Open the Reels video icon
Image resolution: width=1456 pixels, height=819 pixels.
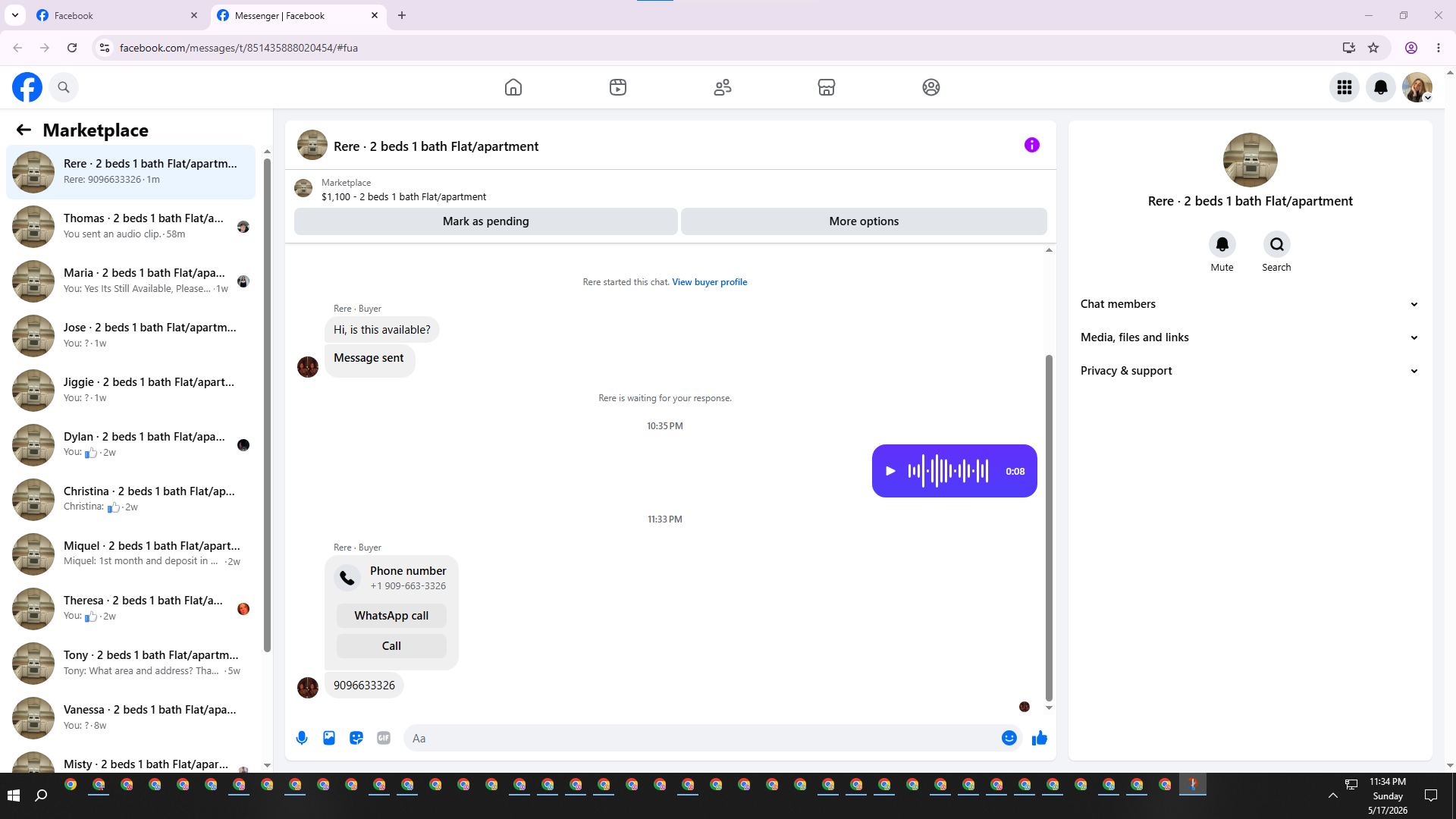618,87
